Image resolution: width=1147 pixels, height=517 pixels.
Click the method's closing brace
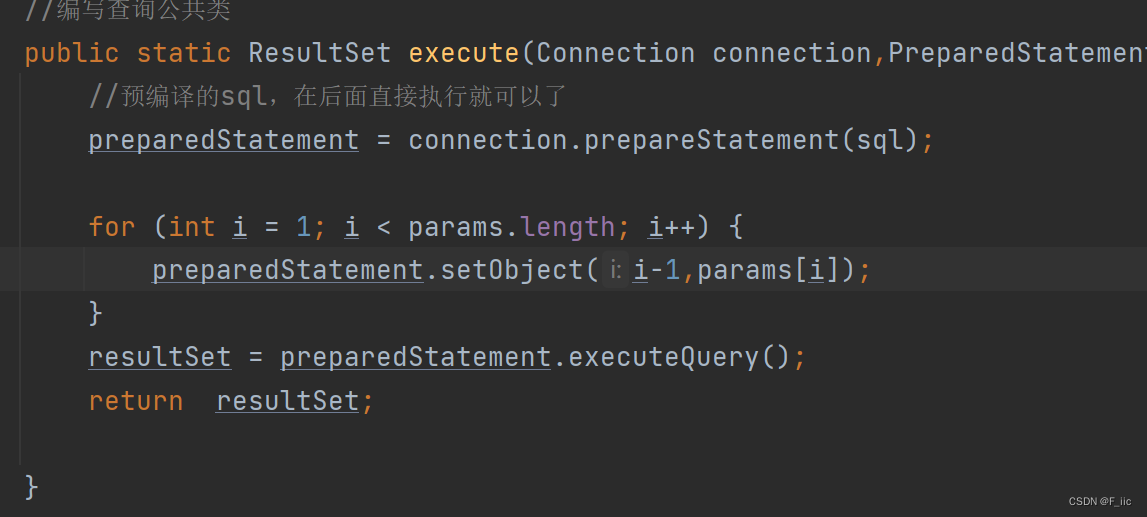(31, 487)
